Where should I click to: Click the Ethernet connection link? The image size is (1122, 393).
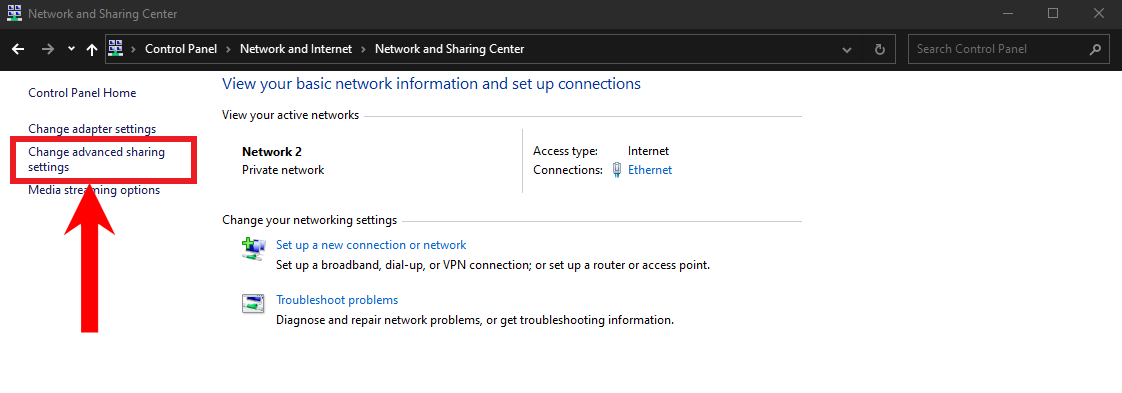650,170
